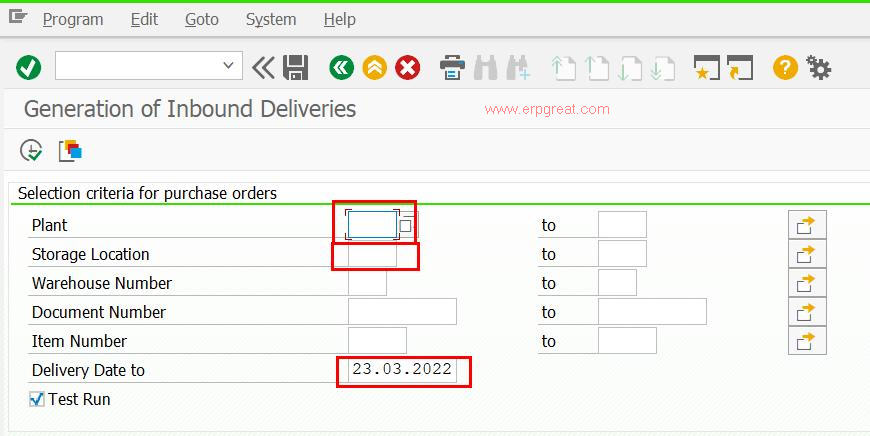Viewport: 870px width, 436px height.
Task: Click the First Page icon
Action: [x=563, y=69]
